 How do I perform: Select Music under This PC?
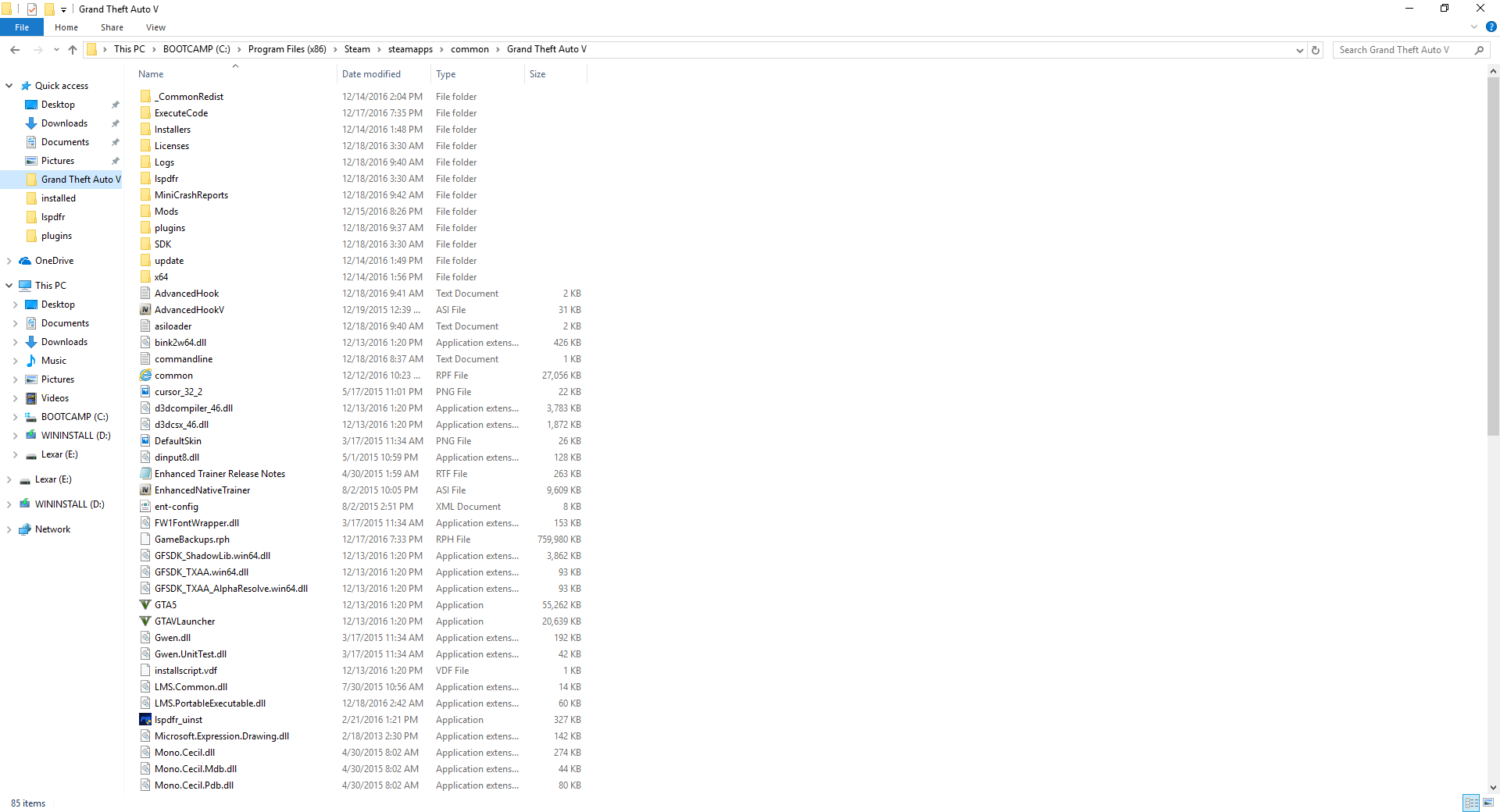(54, 361)
